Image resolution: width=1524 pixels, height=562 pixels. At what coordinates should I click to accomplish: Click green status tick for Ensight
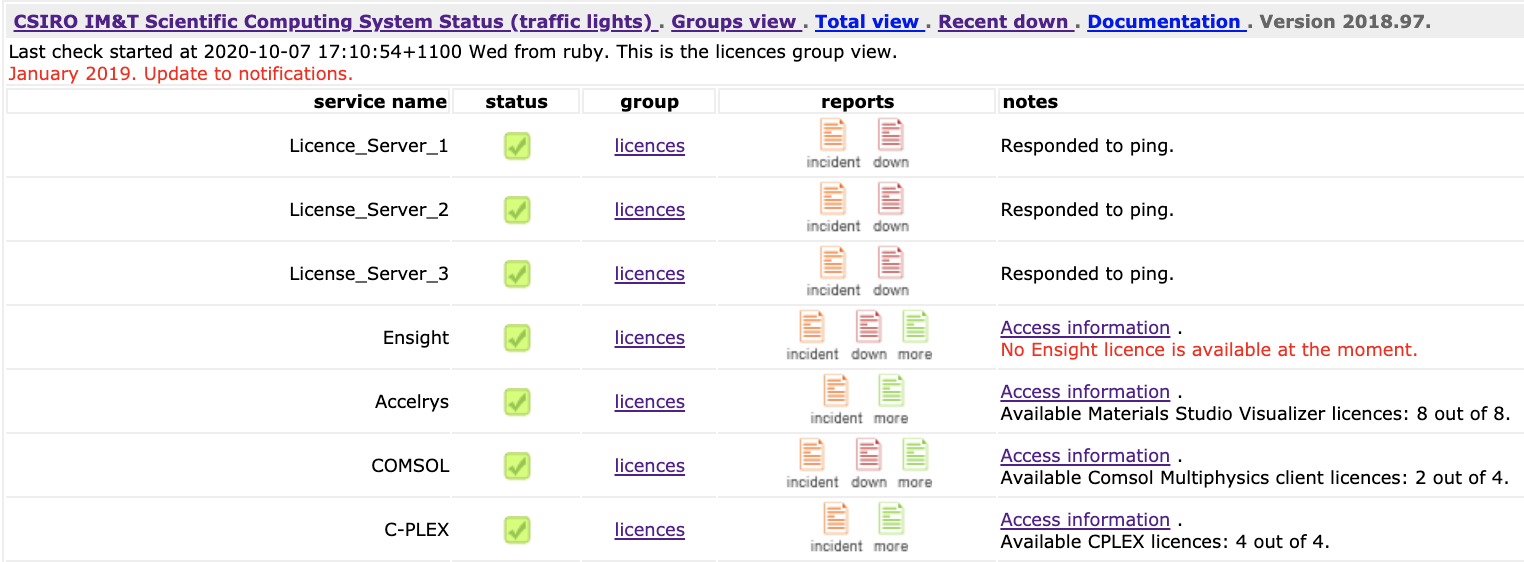(x=517, y=338)
